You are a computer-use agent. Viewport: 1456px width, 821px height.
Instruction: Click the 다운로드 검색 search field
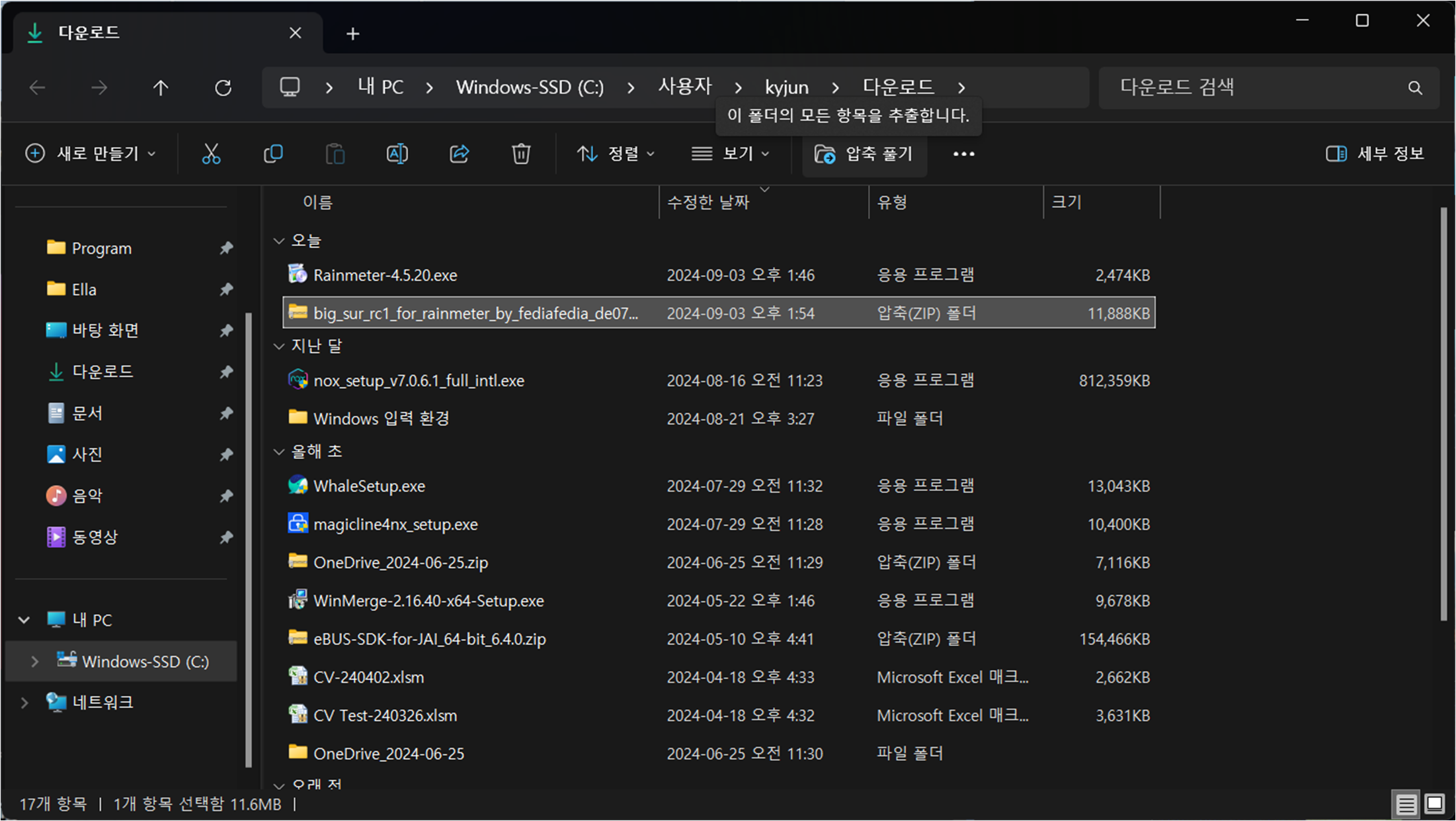pyautogui.click(x=1256, y=87)
